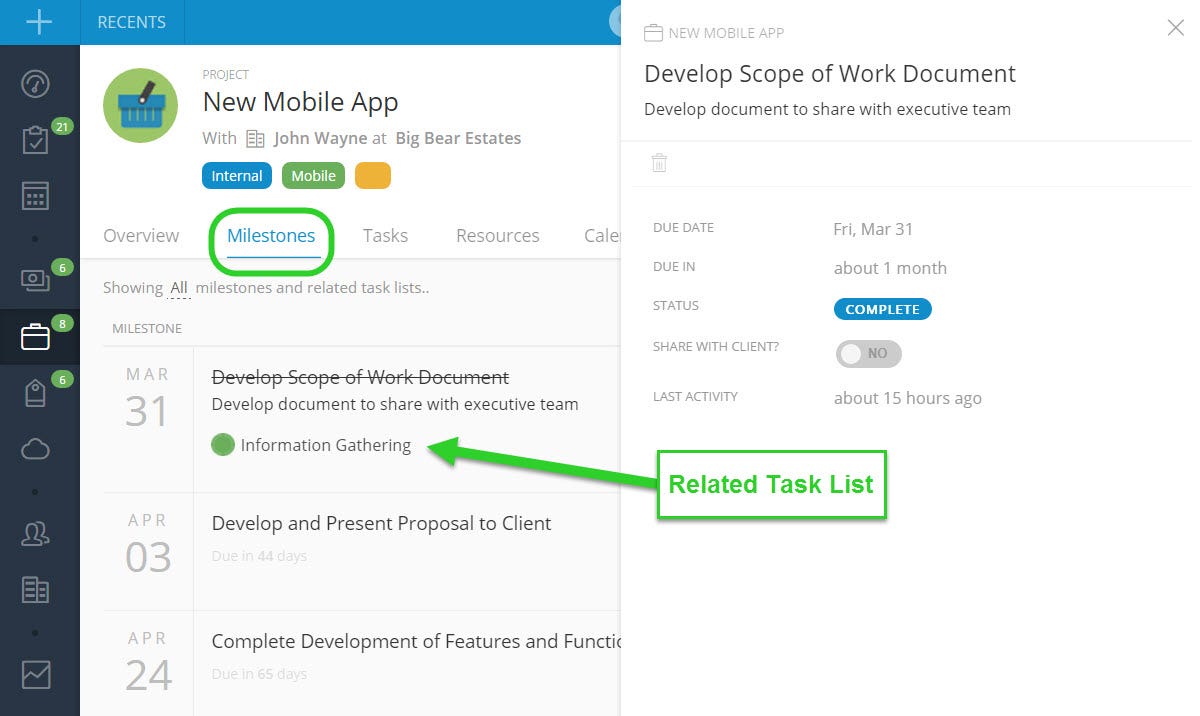Click the about 15 hours ago value
This screenshot has width=1200, height=716.
click(x=908, y=398)
